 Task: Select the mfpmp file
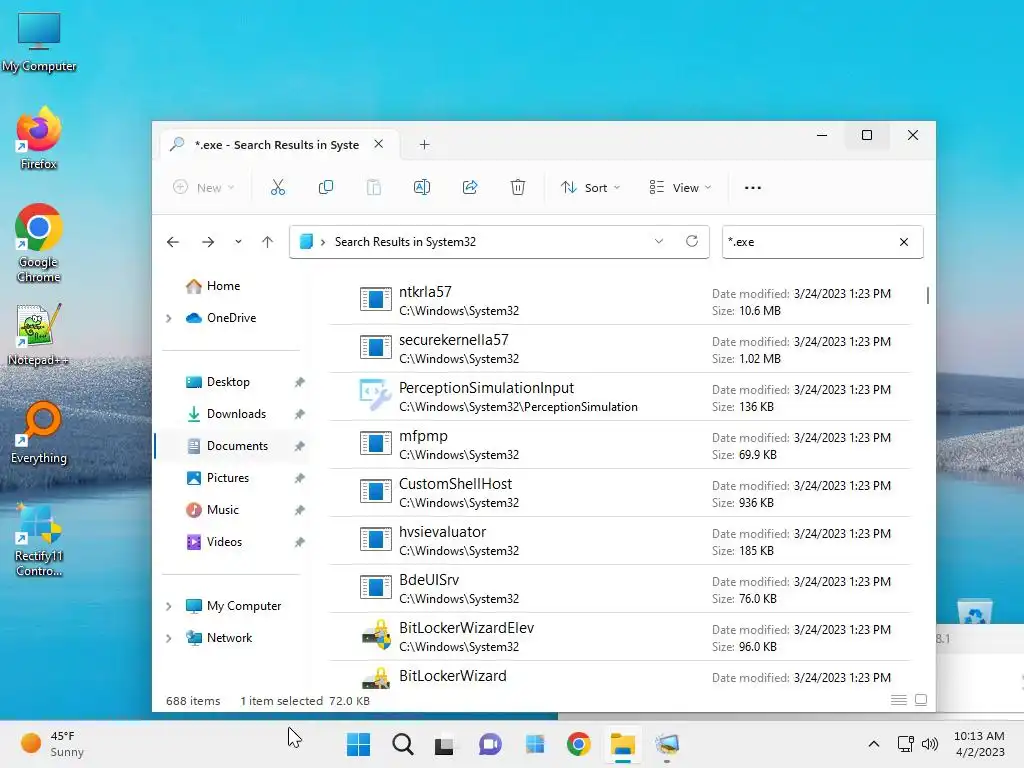point(620,445)
